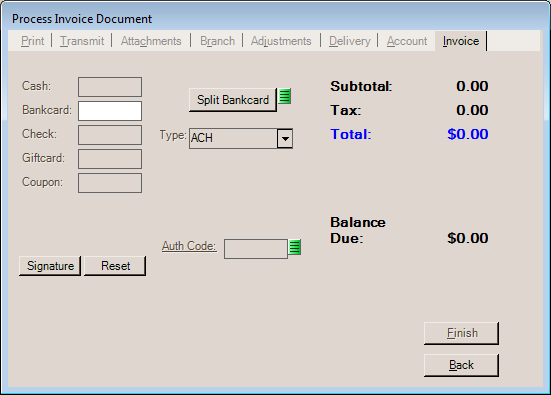Open the Branch tab

coord(217,41)
